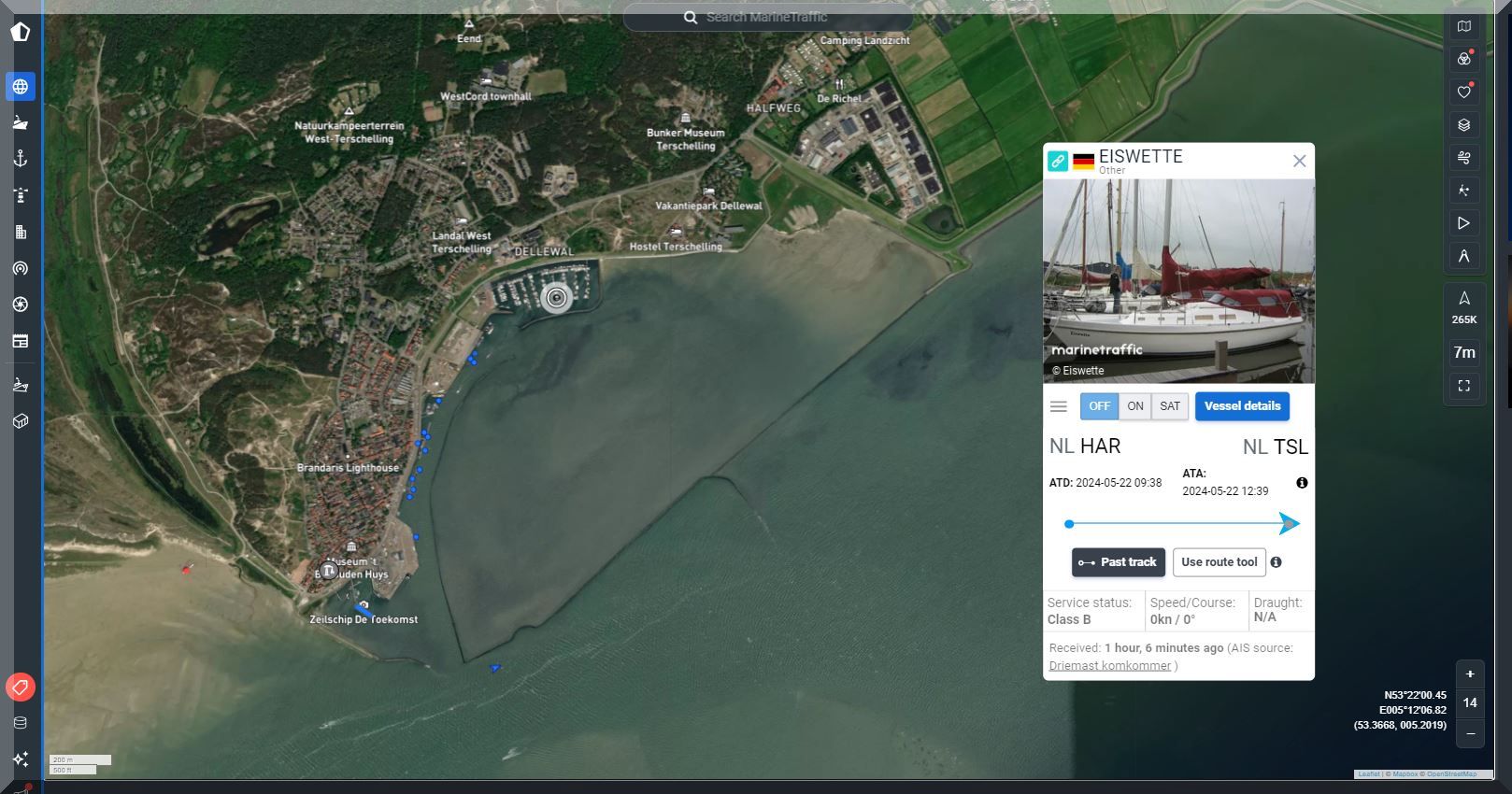Open the map layers stack icon
This screenshot has height=794, width=1512.
[x=1463, y=125]
